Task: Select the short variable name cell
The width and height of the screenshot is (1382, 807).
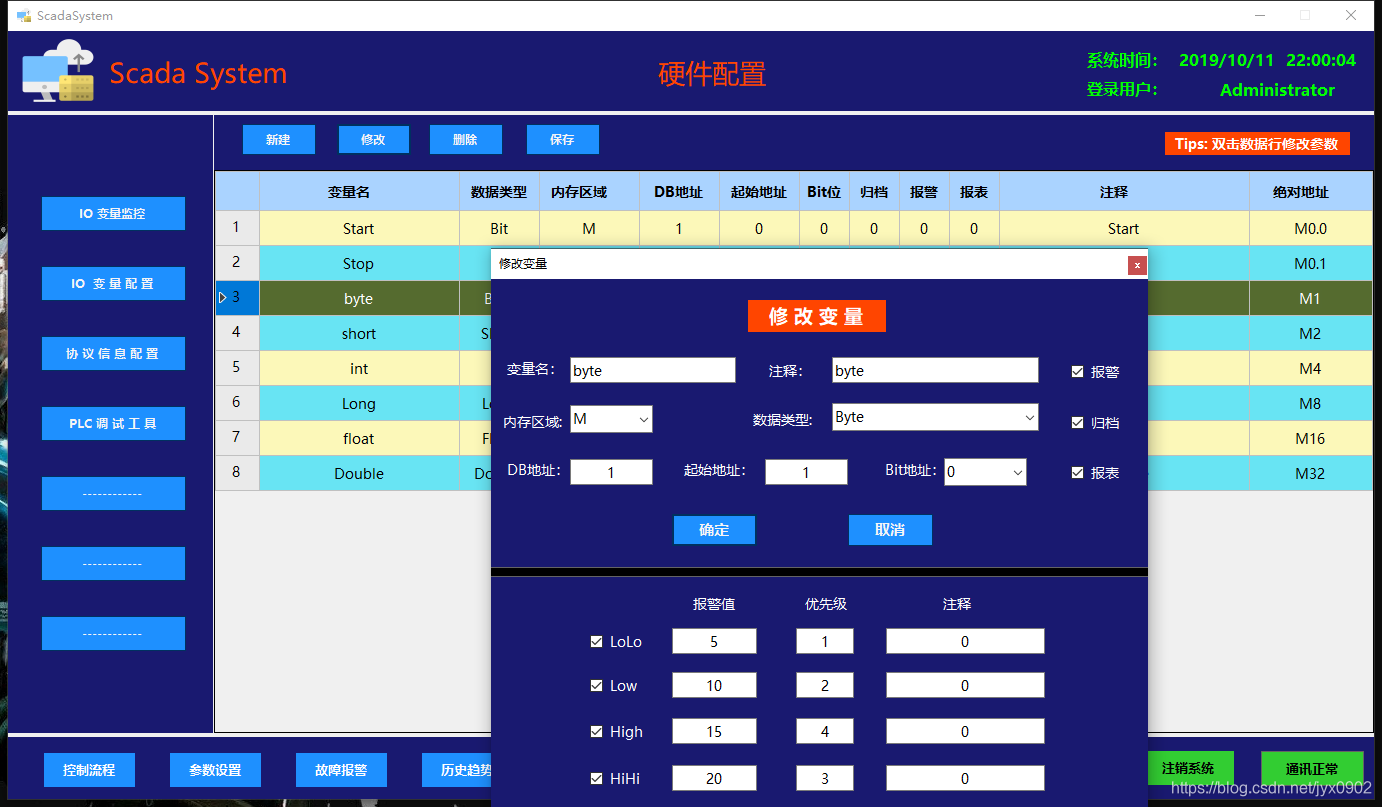Action: pos(359,333)
